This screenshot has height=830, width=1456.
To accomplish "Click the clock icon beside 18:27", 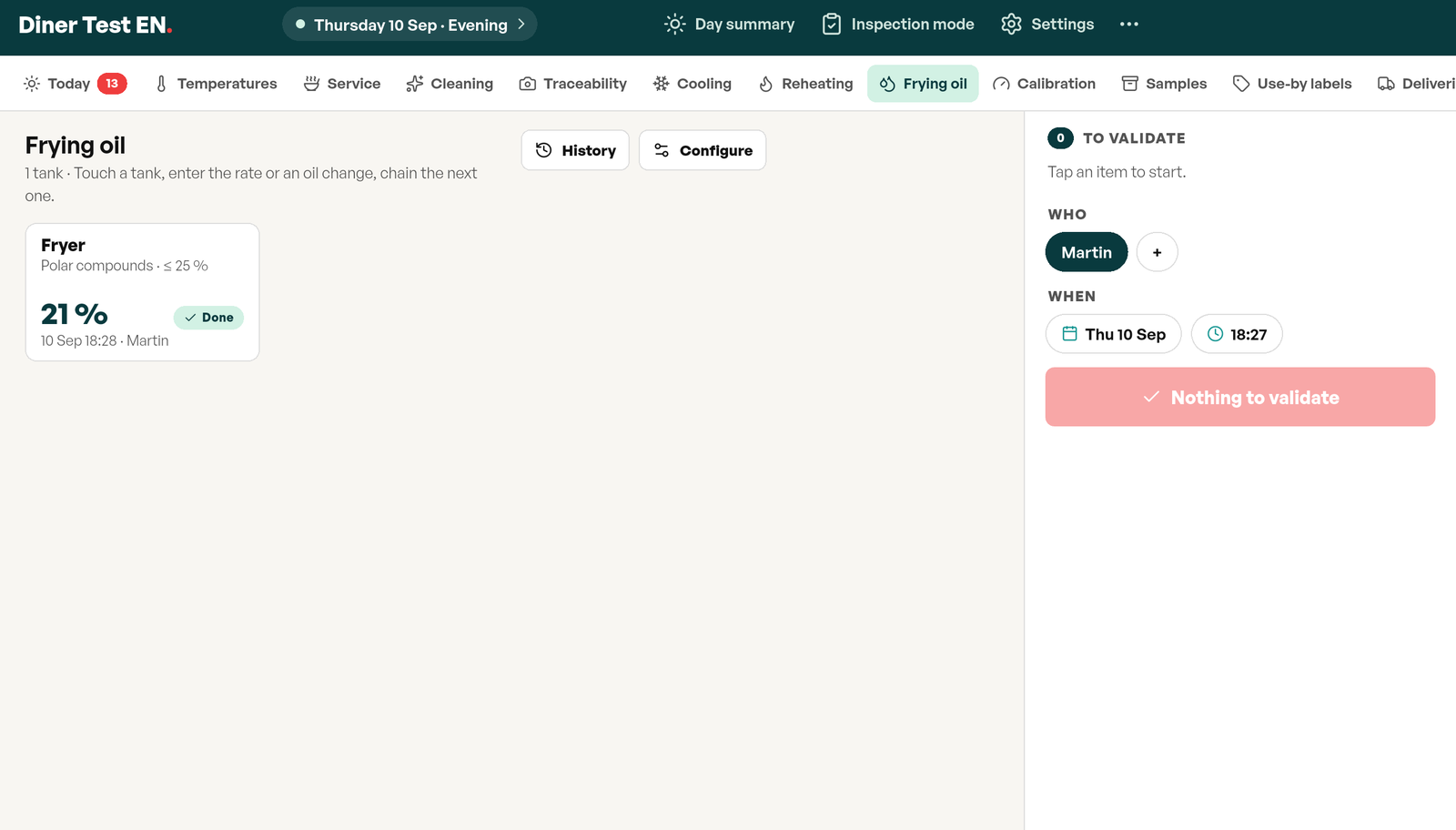I will point(1215,334).
